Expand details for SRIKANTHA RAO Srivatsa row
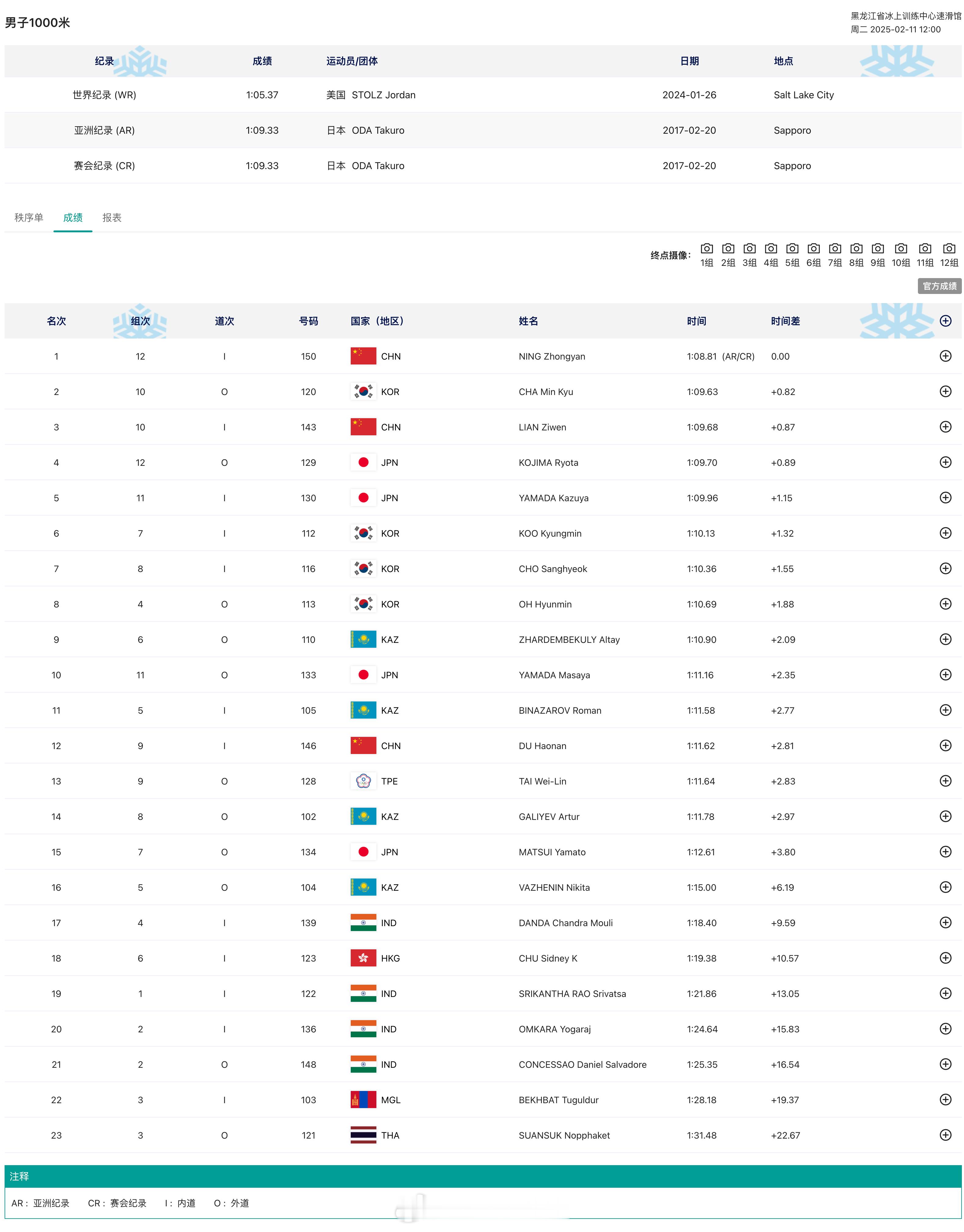 [946, 993]
